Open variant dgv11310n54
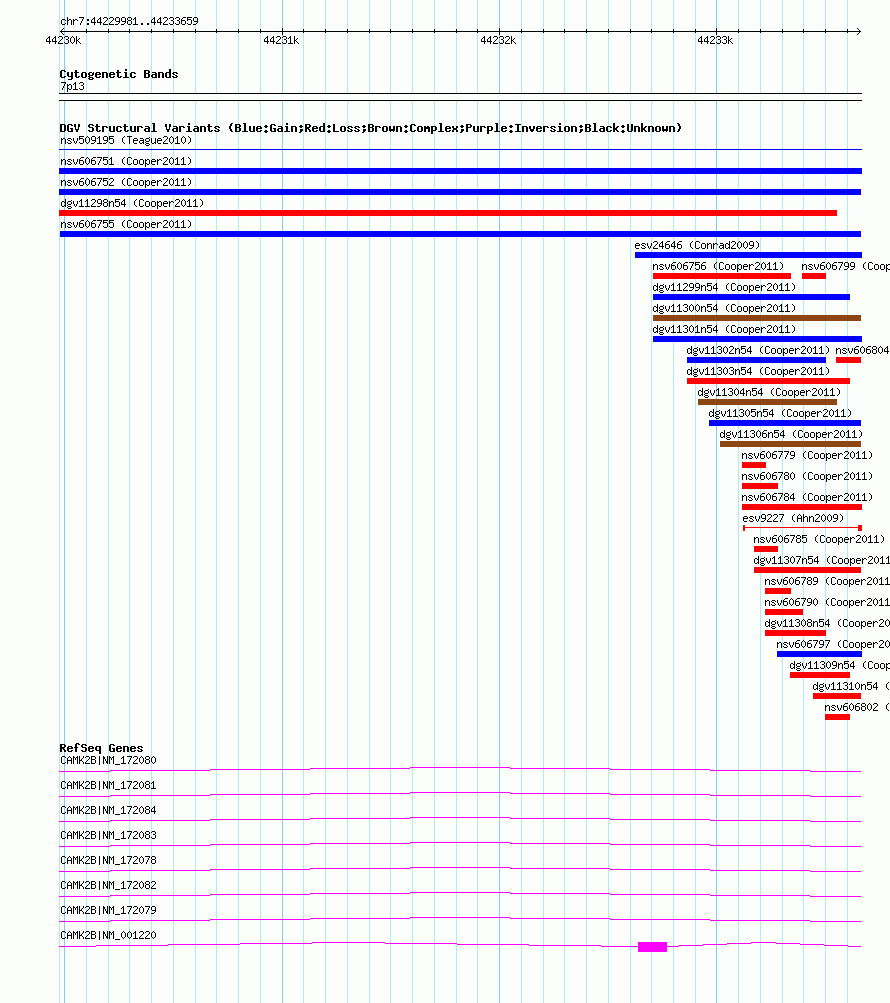The image size is (890, 1003). click(x=851, y=686)
